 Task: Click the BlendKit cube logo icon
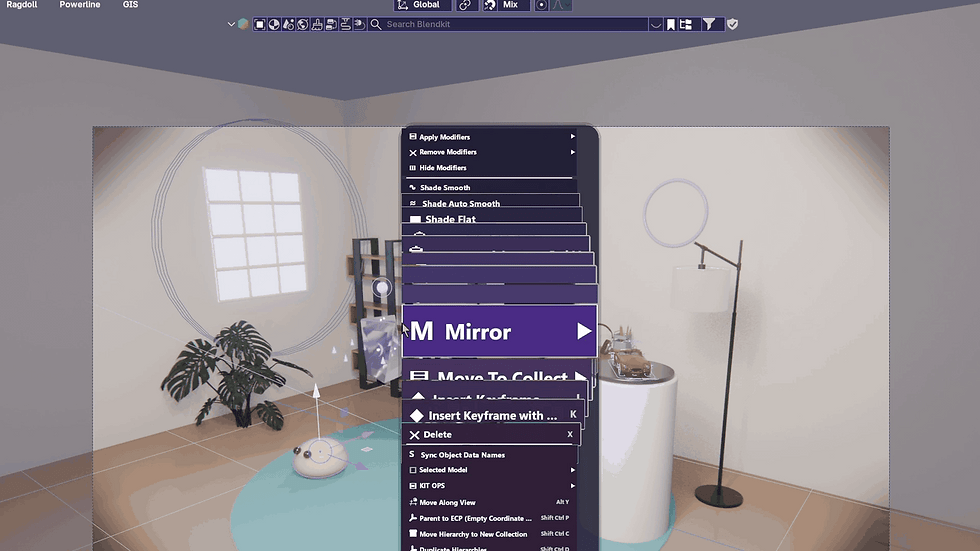pos(243,24)
